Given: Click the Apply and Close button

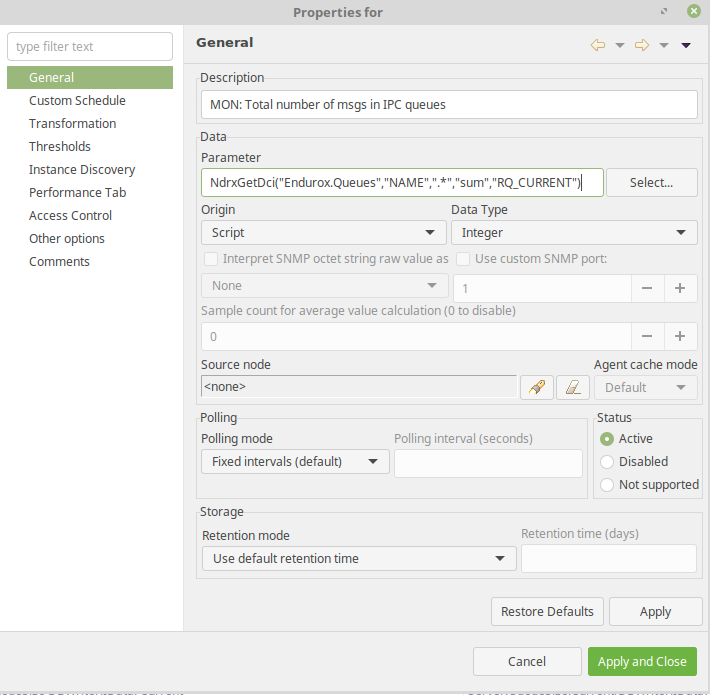Looking at the screenshot, I should (641, 661).
